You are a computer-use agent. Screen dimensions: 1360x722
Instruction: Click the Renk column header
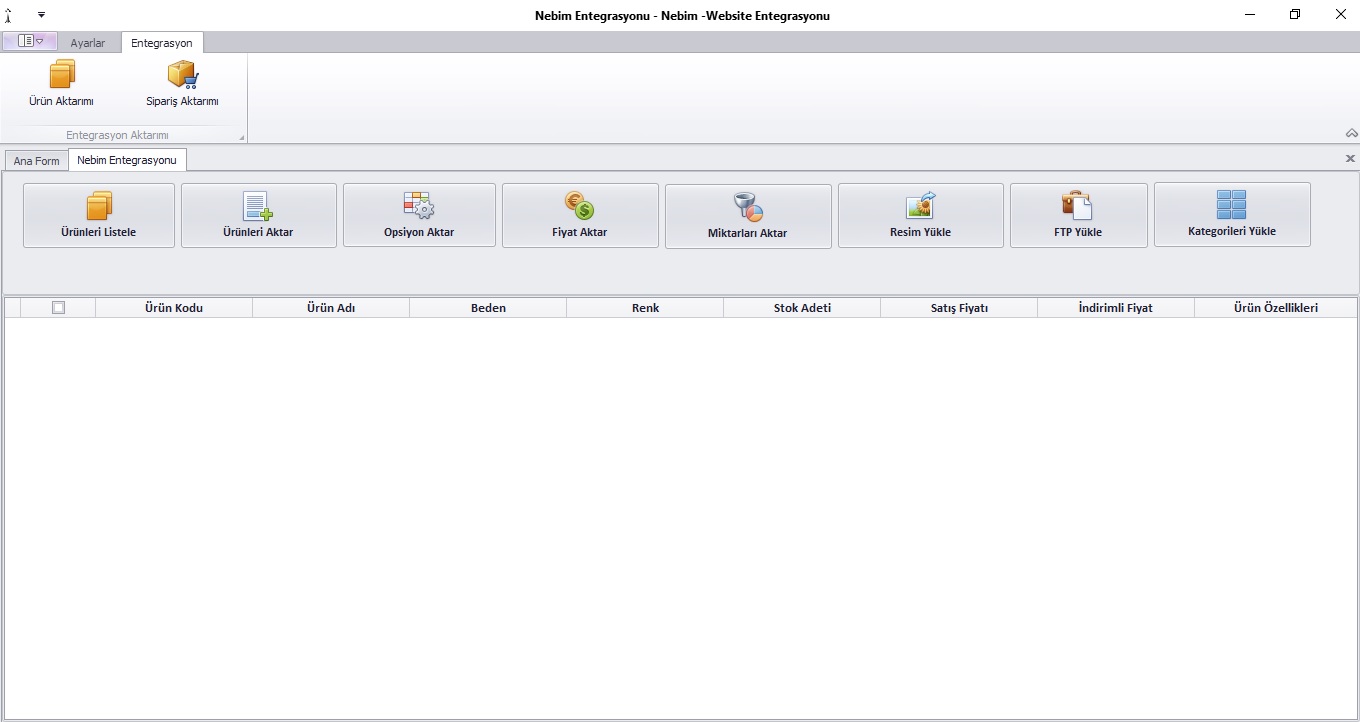coord(645,308)
